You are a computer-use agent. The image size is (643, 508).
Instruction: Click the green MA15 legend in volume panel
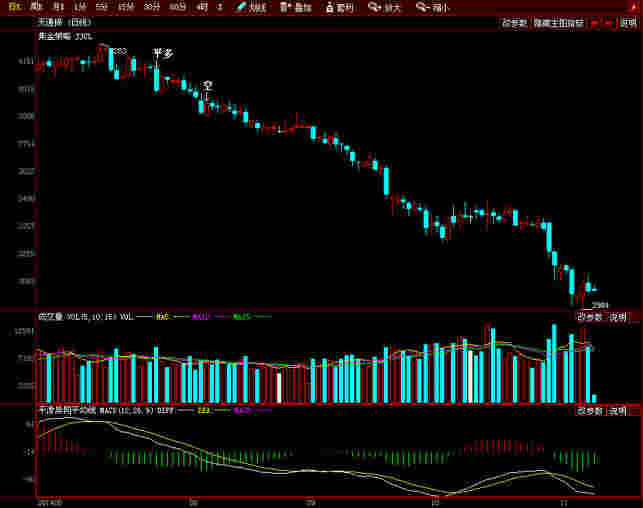point(242,317)
